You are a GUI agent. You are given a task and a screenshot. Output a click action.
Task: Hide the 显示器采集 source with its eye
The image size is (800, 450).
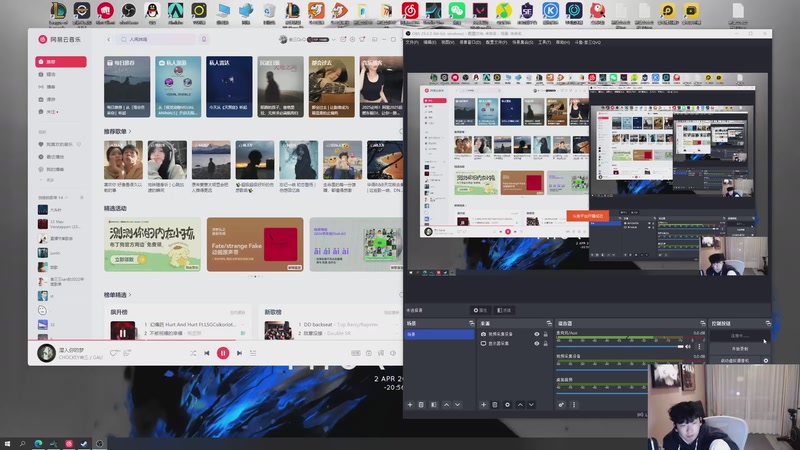pyautogui.click(x=536, y=343)
